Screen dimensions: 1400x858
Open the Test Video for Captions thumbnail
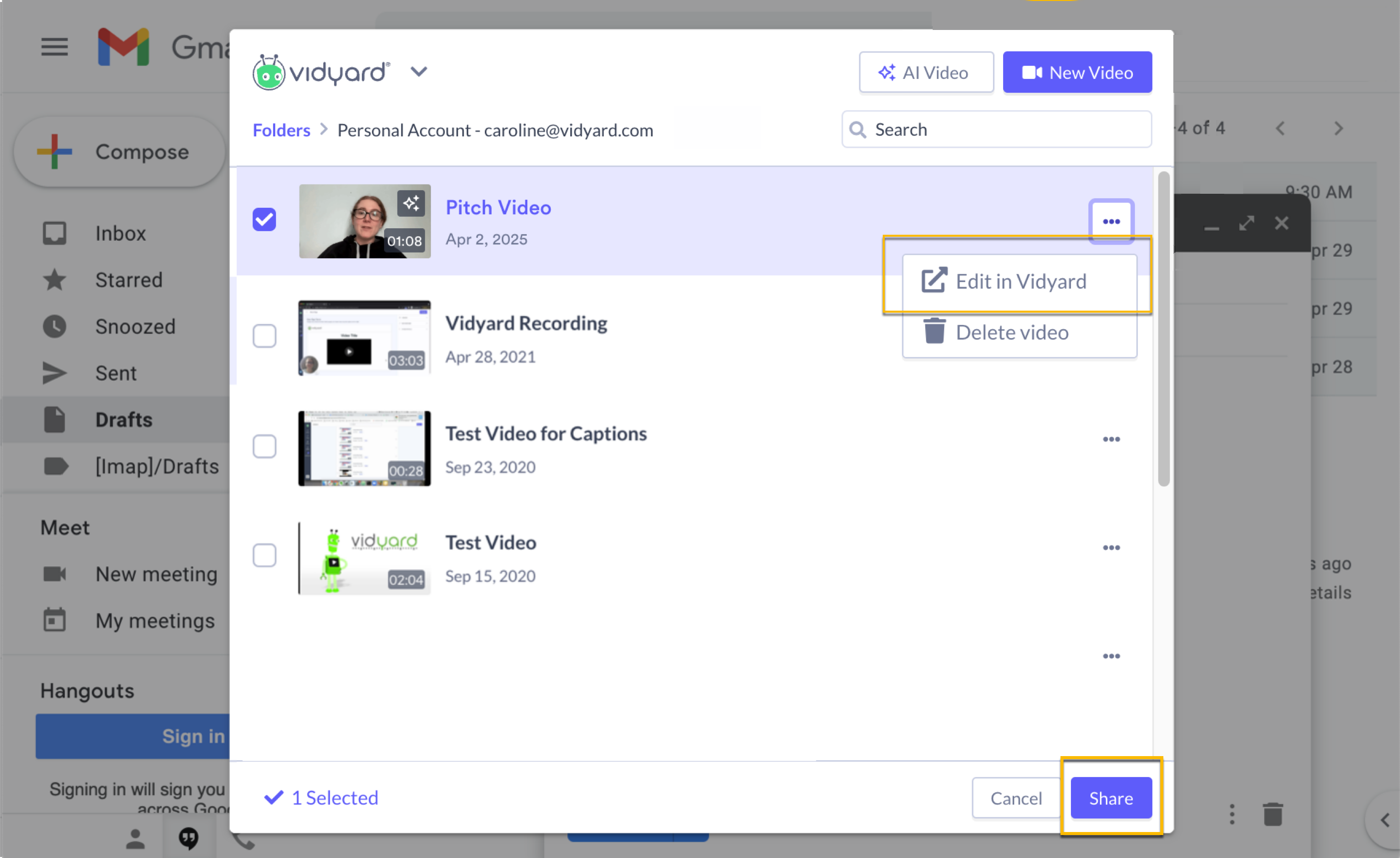pos(365,448)
